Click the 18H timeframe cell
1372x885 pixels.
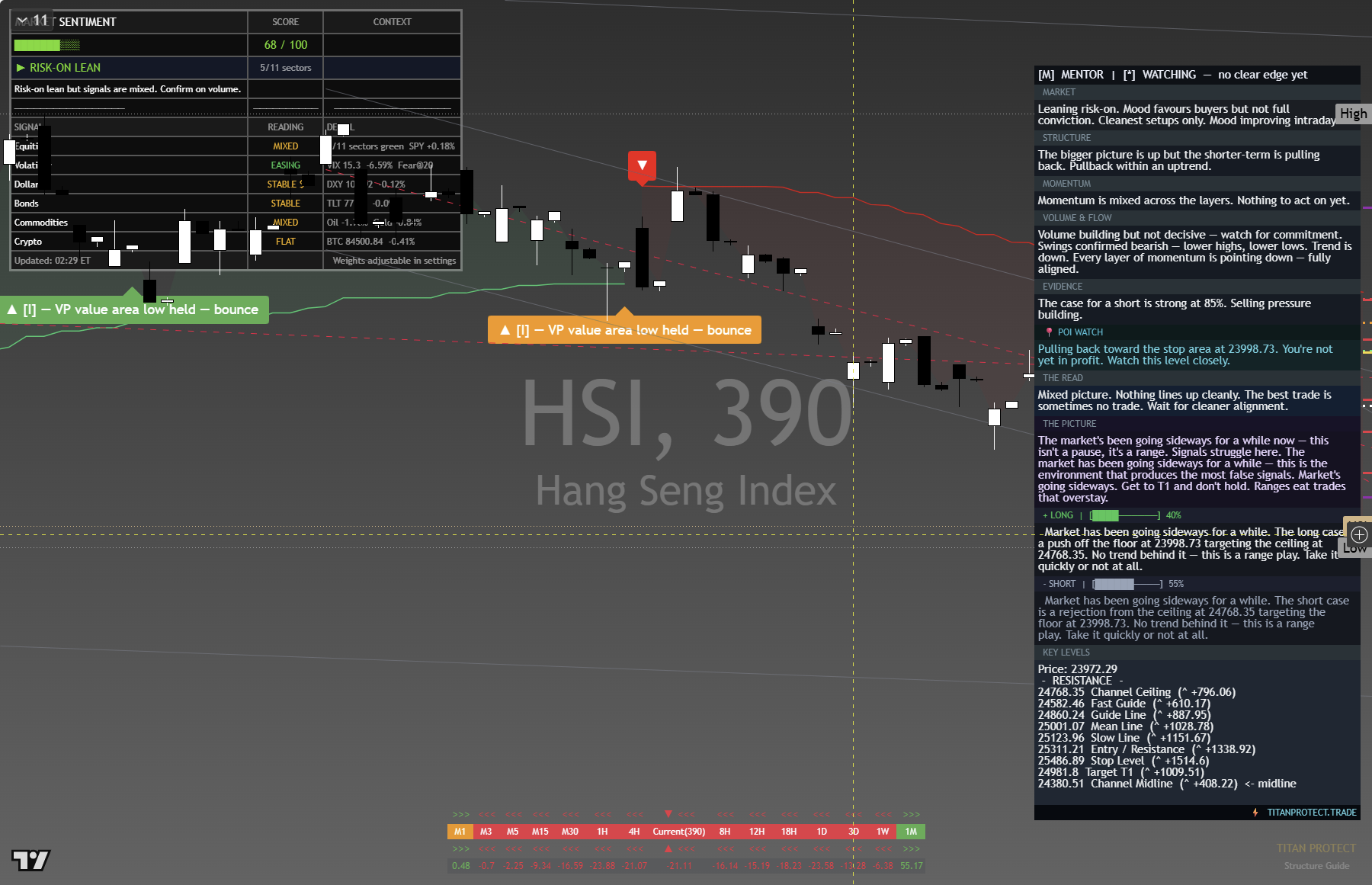point(789,832)
